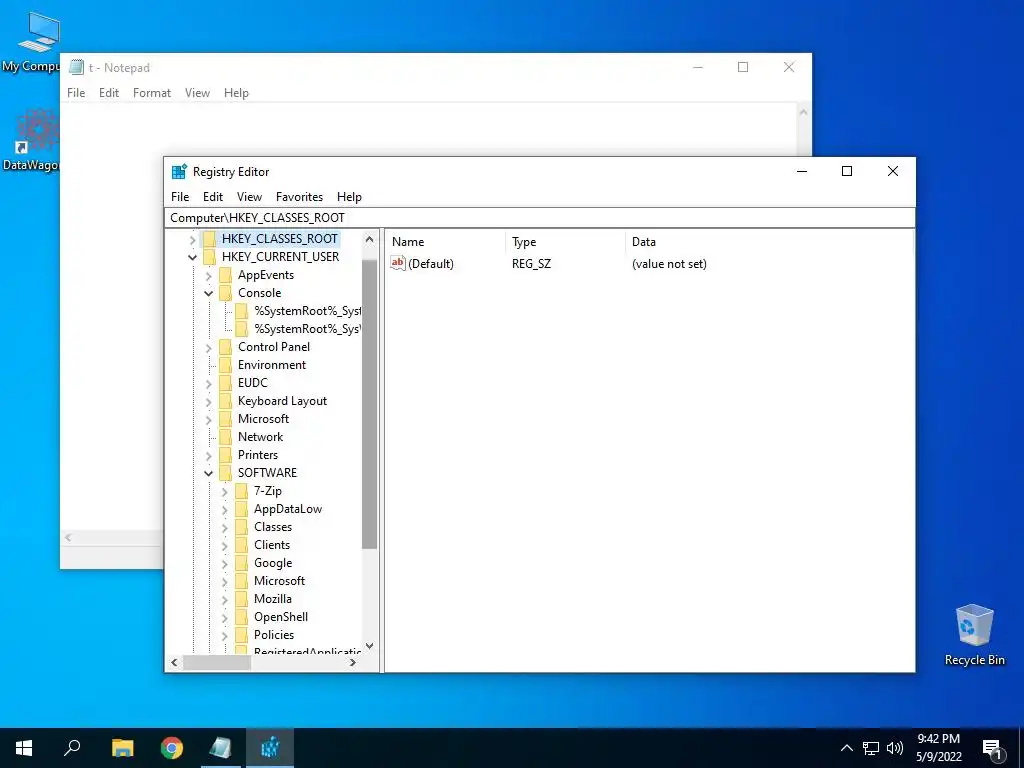Image resolution: width=1024 pixels, height=768 pixels.
Task: Open the Registry Editor View menu
Action: click(249, 197)
